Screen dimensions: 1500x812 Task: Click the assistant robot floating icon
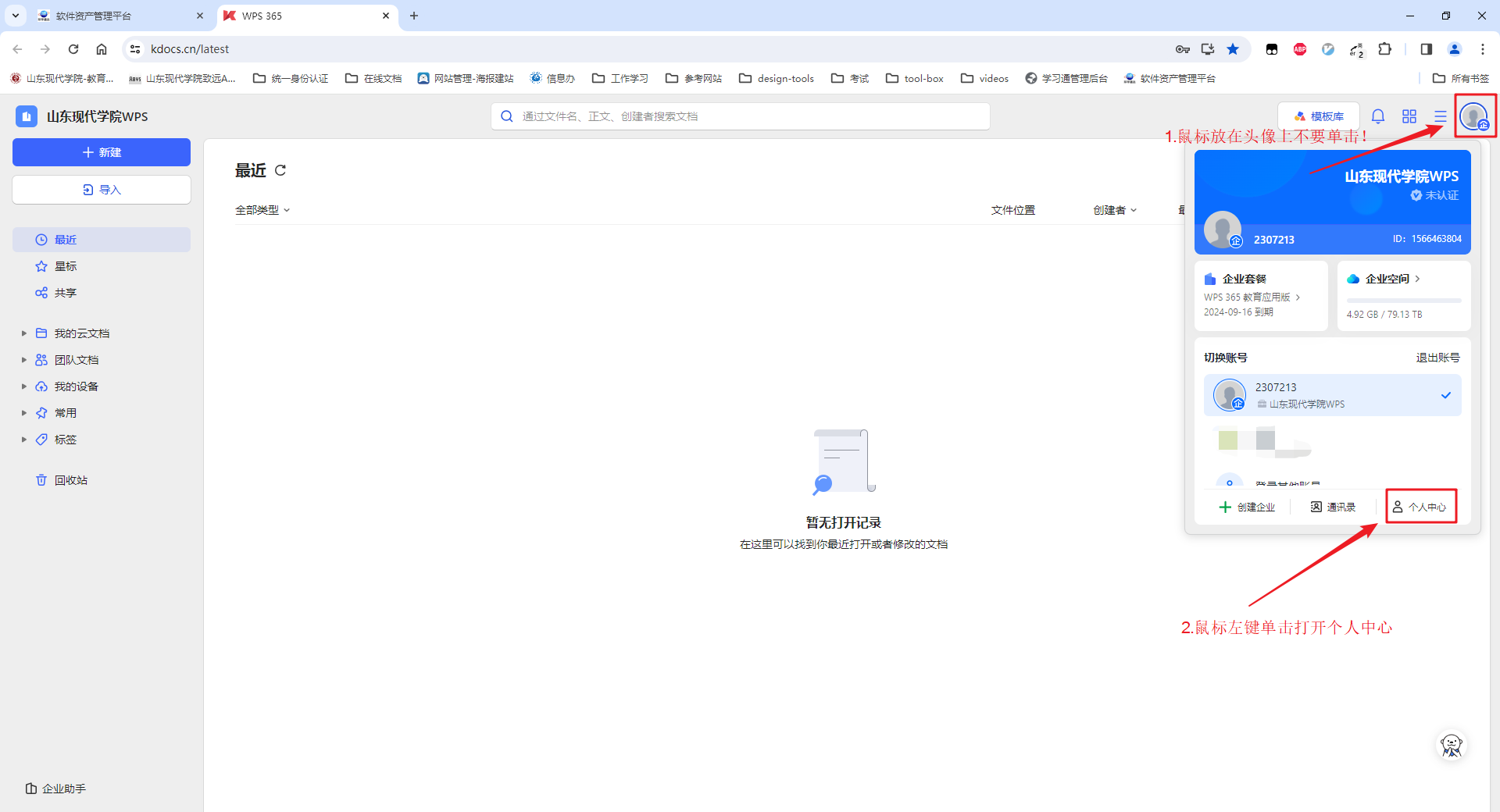tap(1452, 746)
